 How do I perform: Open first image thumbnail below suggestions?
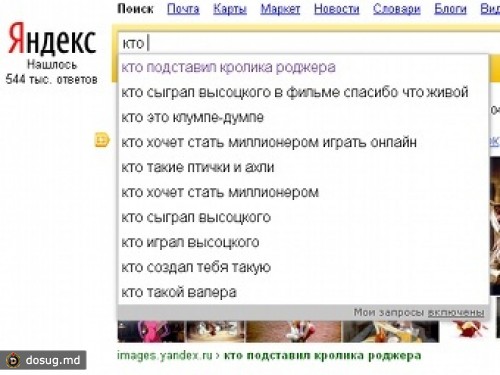point(151,331)
